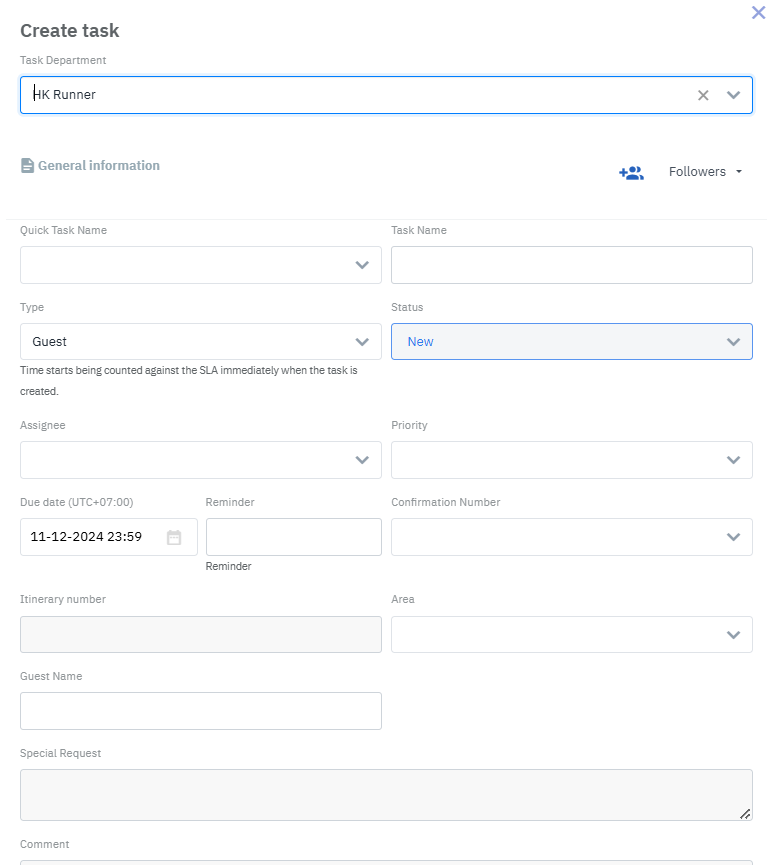Viewport: 771px width, 865px height.
Task: Focus the Reminder input field
Action: pyautogui.click(x=293, y=537)
